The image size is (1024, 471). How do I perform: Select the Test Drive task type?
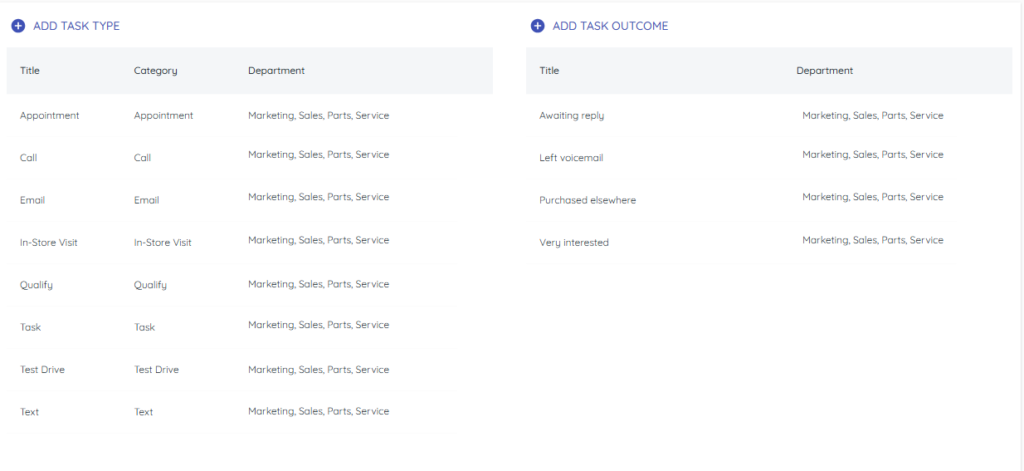(43, 370)
